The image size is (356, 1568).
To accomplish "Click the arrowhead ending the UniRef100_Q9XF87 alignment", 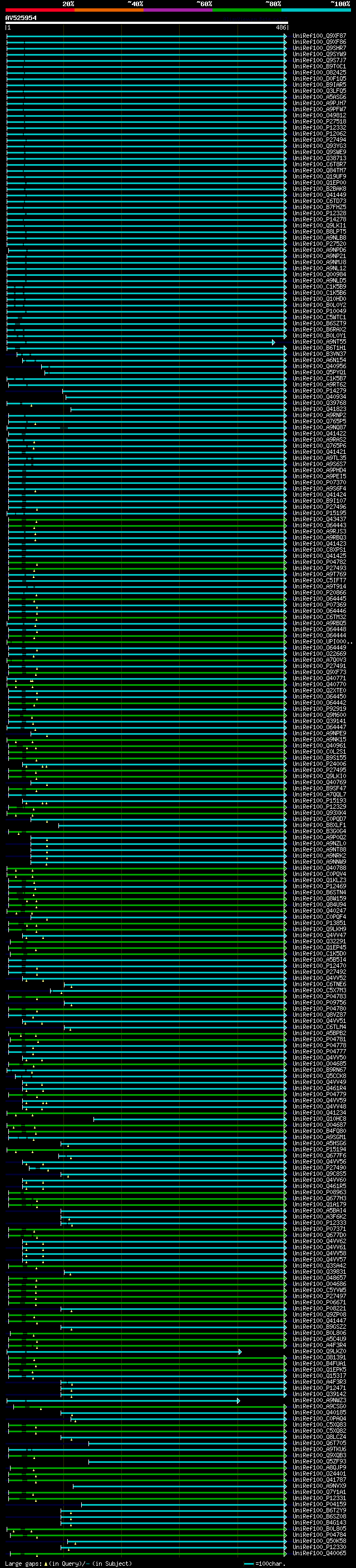I will coord(285,36).
